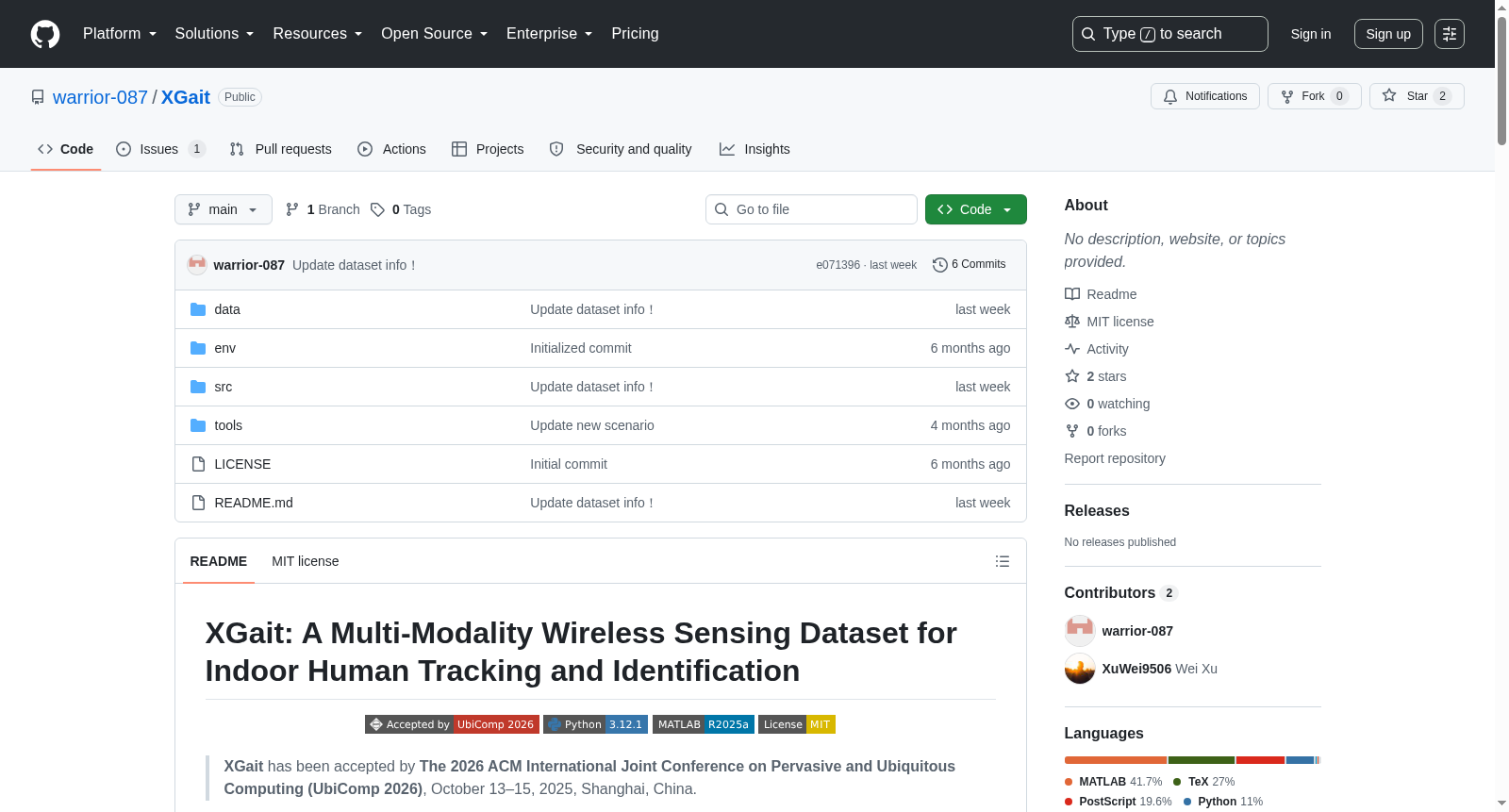Viewport: 1509px width, 812px height.
Task: Switch to the Projects tab
Action: pyautogui.click(x=488, y=149)
